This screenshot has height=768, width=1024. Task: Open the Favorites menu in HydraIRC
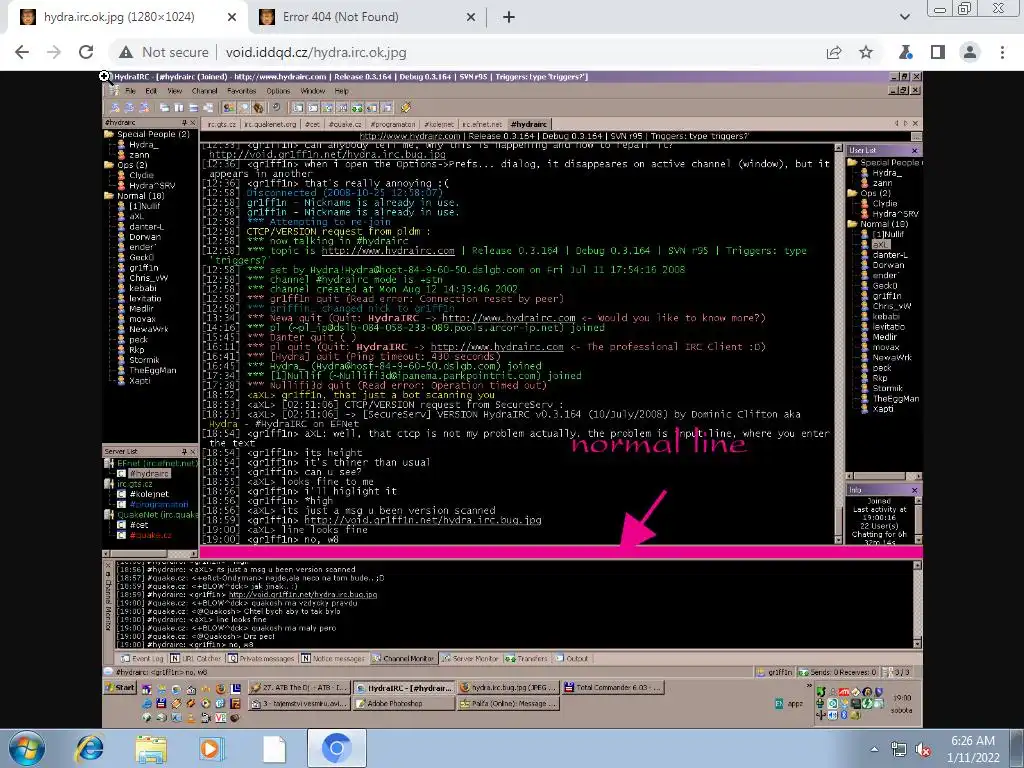[242, 91]
